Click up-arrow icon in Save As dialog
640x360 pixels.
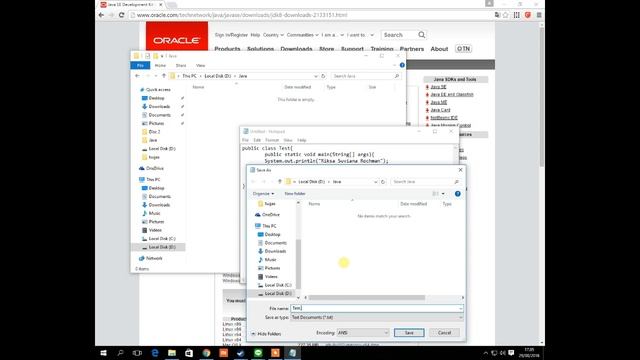coord(280,182)
